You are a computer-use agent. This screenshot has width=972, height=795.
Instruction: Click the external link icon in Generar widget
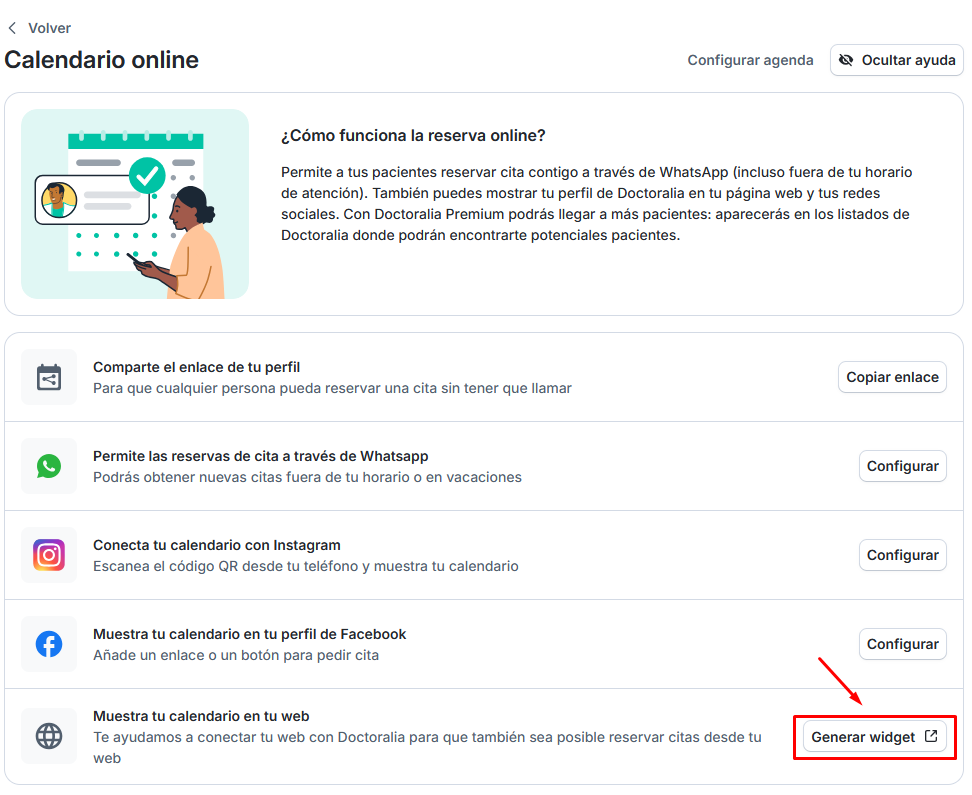931,736
